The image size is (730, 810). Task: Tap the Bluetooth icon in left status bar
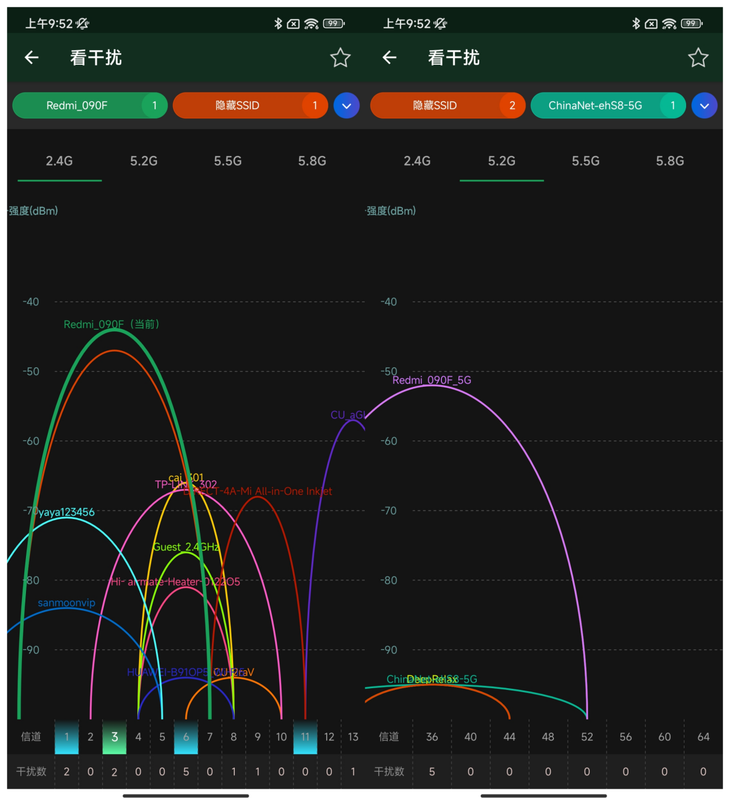pos(277,23)
